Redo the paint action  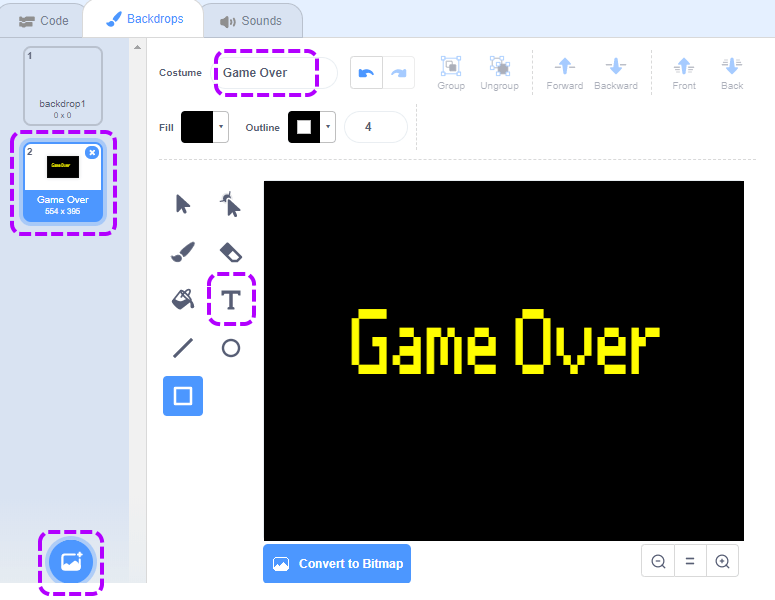pos(398,73)
